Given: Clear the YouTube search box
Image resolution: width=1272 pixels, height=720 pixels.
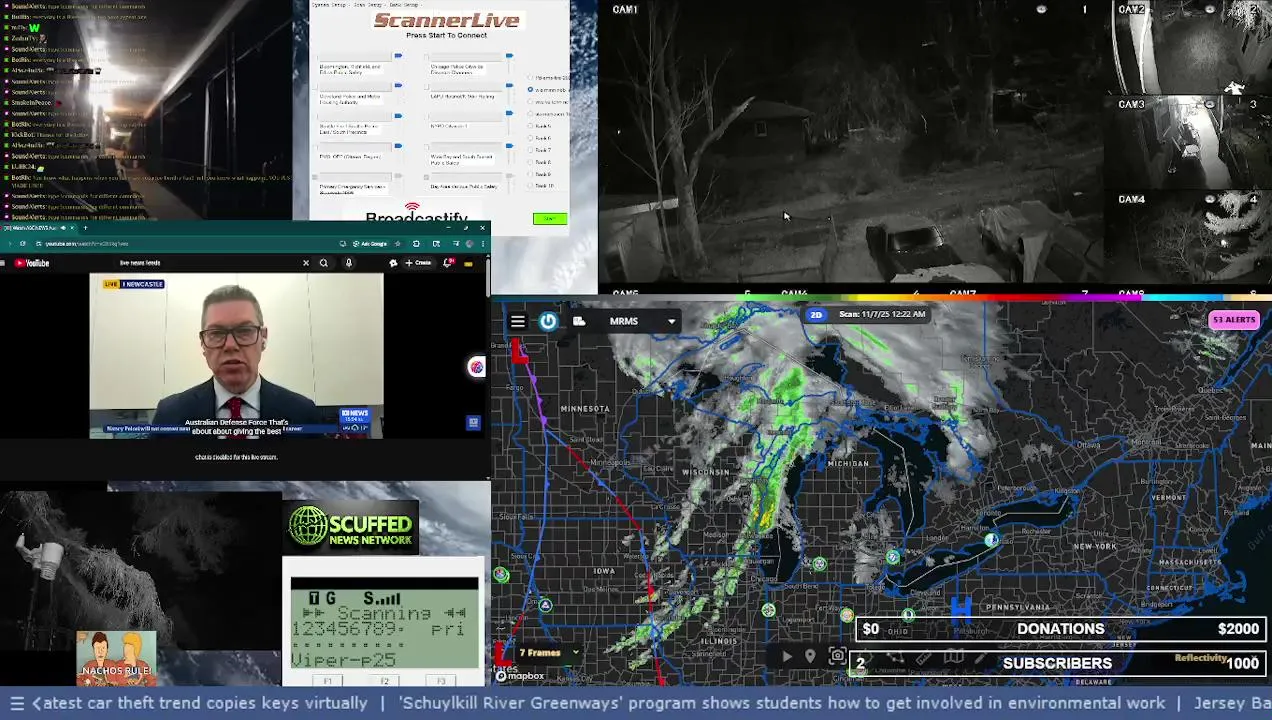Looking at the screenshot, I should tap(306, 263).
